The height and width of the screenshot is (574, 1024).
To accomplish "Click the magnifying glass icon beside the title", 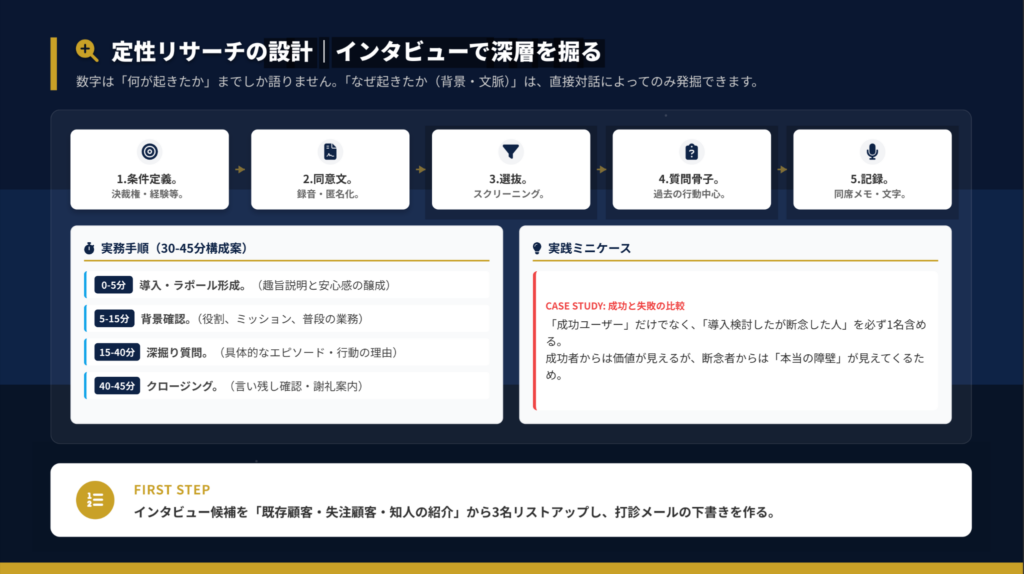I will click(87, 51).
